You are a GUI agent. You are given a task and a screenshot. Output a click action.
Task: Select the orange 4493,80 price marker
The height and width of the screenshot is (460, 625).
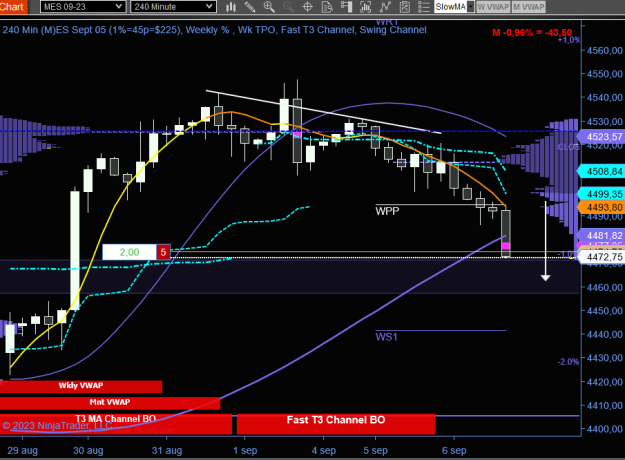click(x=601, y=207)
